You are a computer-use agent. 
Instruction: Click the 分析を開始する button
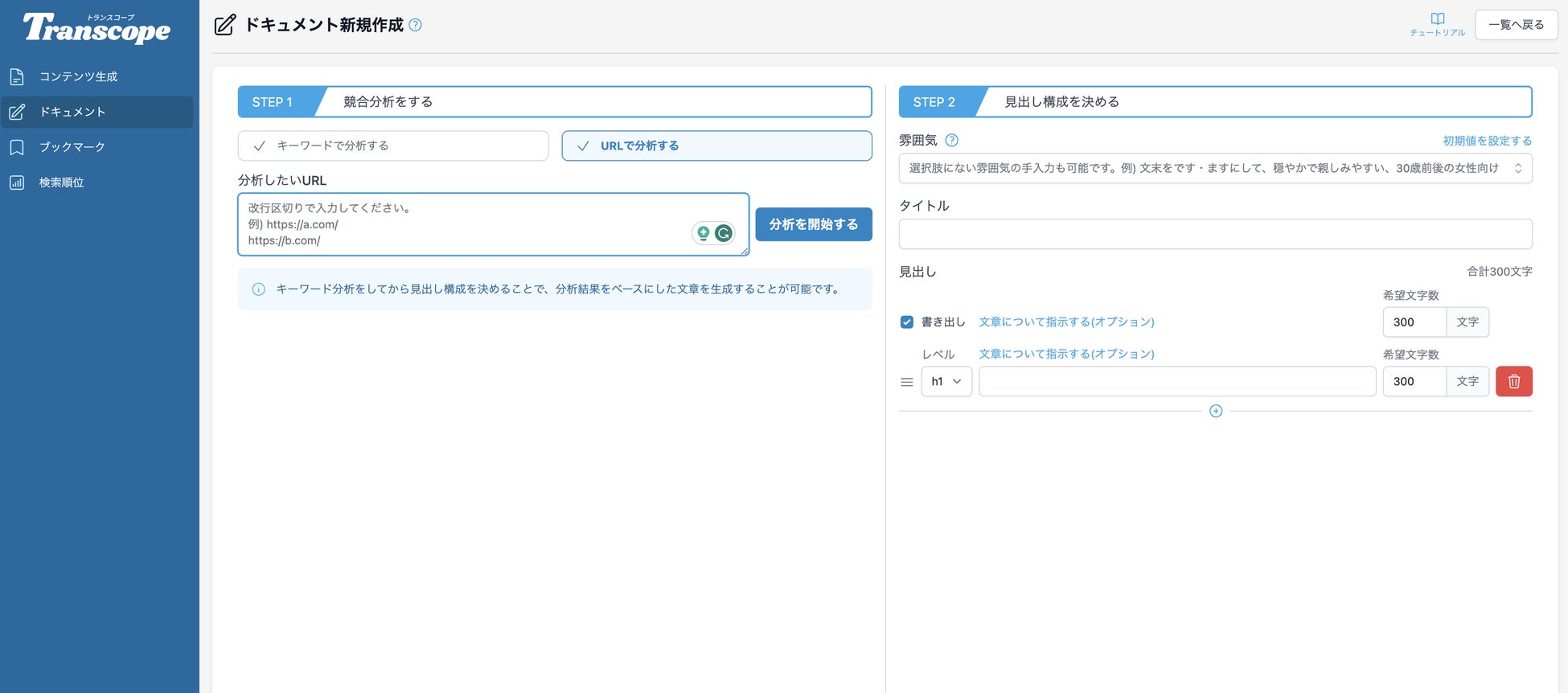click(x=814, y=224)
